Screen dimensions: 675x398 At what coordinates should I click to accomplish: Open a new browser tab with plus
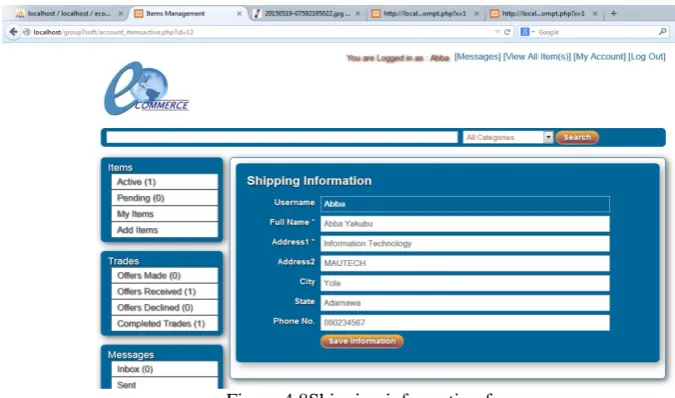tap(613, 13)
